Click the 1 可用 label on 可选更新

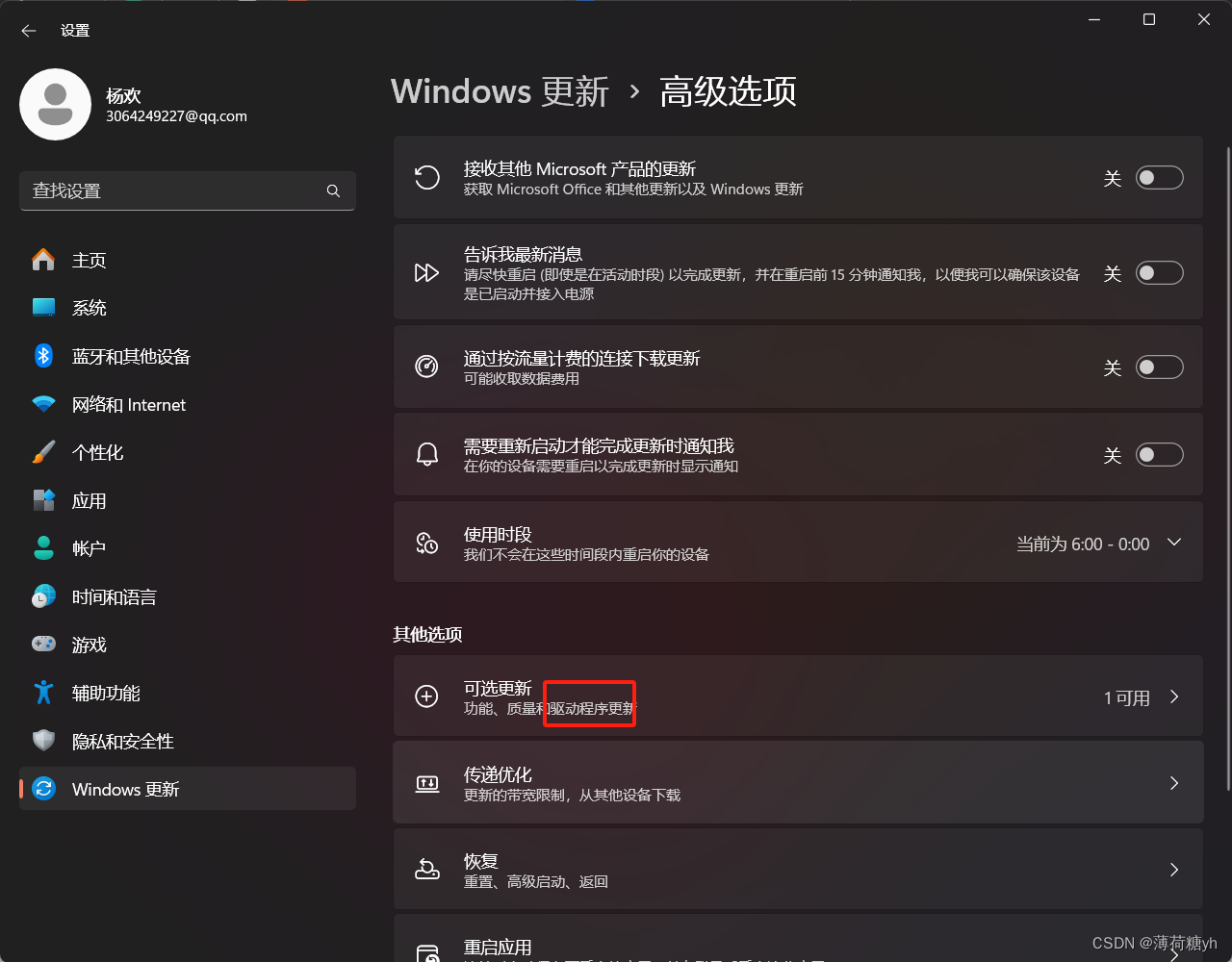tap(1127, 698)
